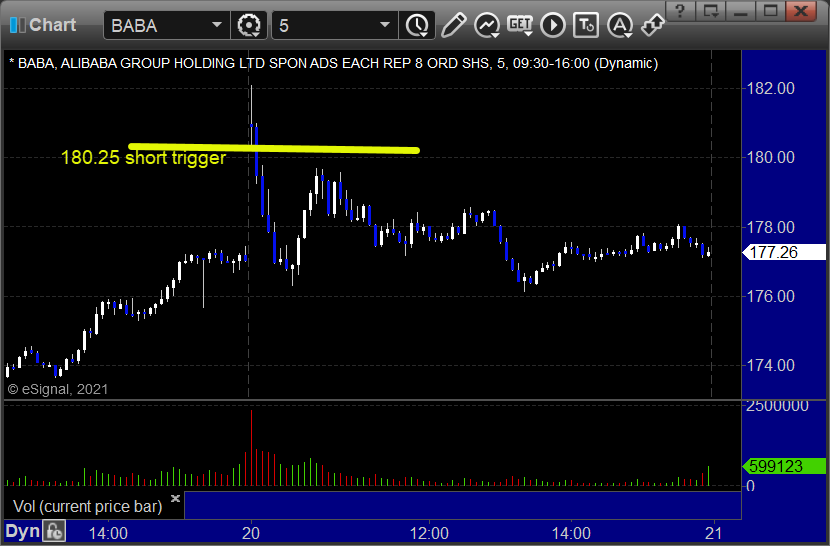Click the date label 21 on time axis
The image size is (830, 546).
[x=714, y=533]
